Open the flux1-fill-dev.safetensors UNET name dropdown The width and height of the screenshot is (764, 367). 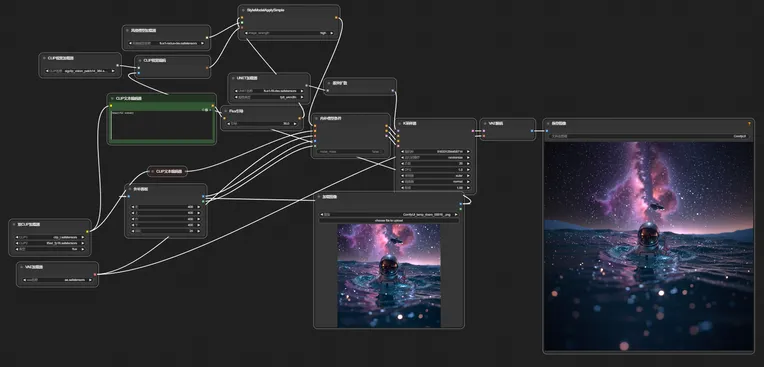[x=269, y=91]
